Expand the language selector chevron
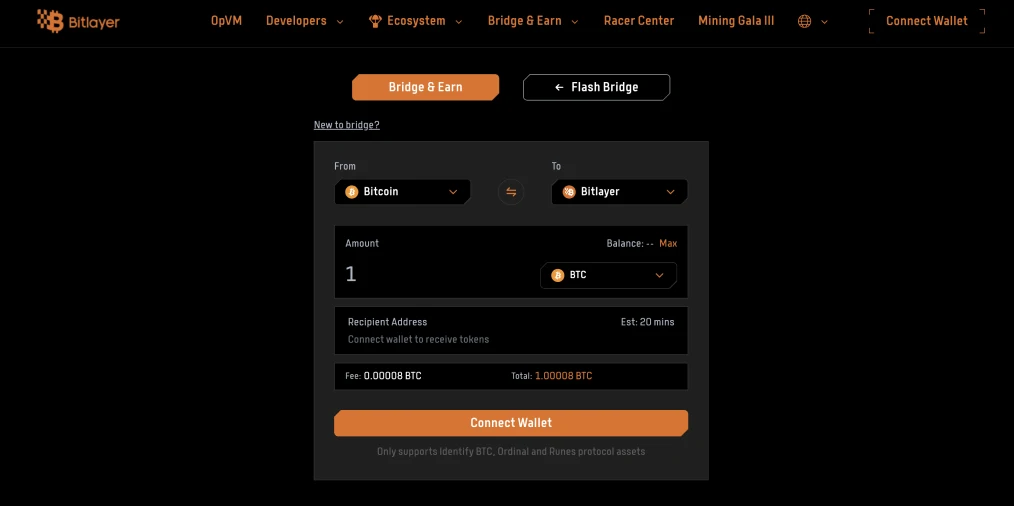Viewport: 1014px width, 506px height. (824, 21)
